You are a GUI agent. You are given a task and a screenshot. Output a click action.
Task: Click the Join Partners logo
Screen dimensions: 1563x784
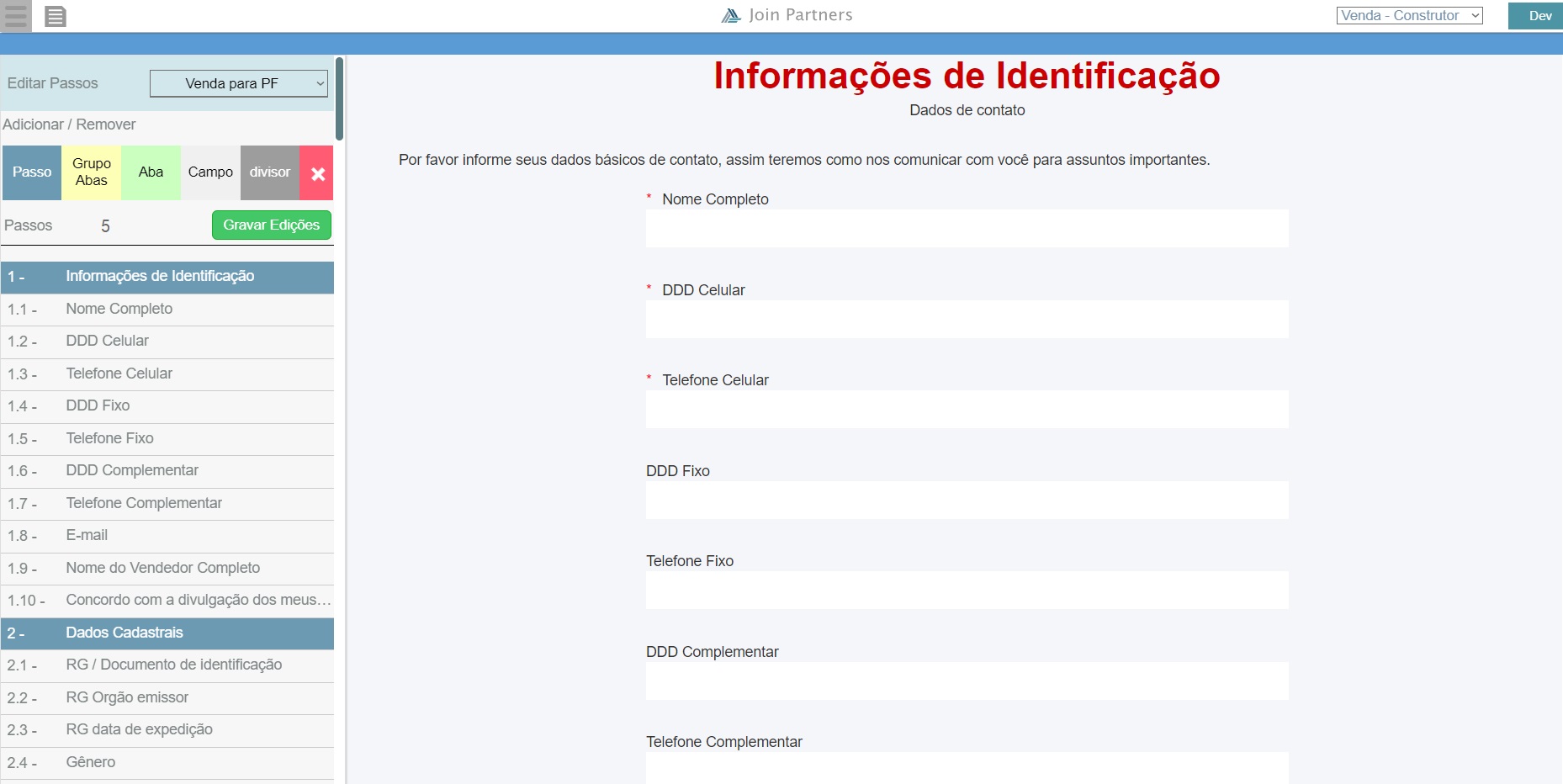[x=787, y=15]
